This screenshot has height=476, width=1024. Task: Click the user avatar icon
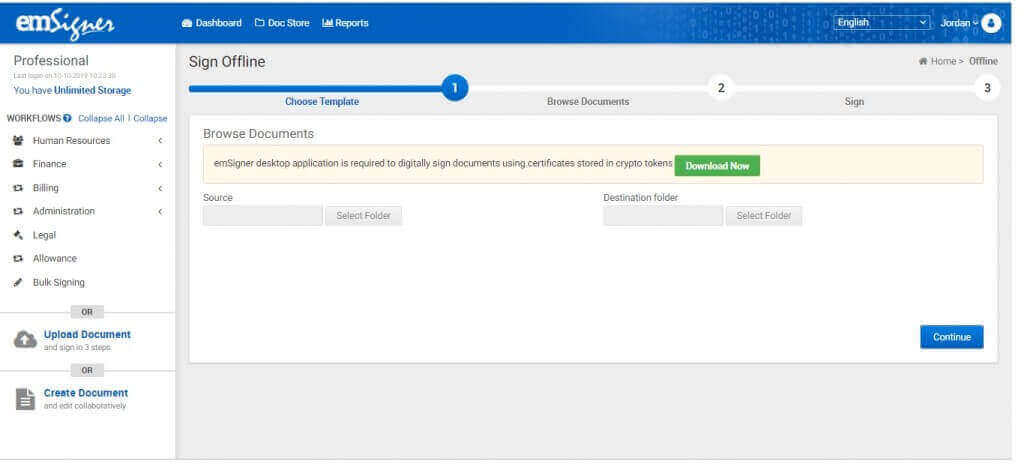(x=991, y=23)
